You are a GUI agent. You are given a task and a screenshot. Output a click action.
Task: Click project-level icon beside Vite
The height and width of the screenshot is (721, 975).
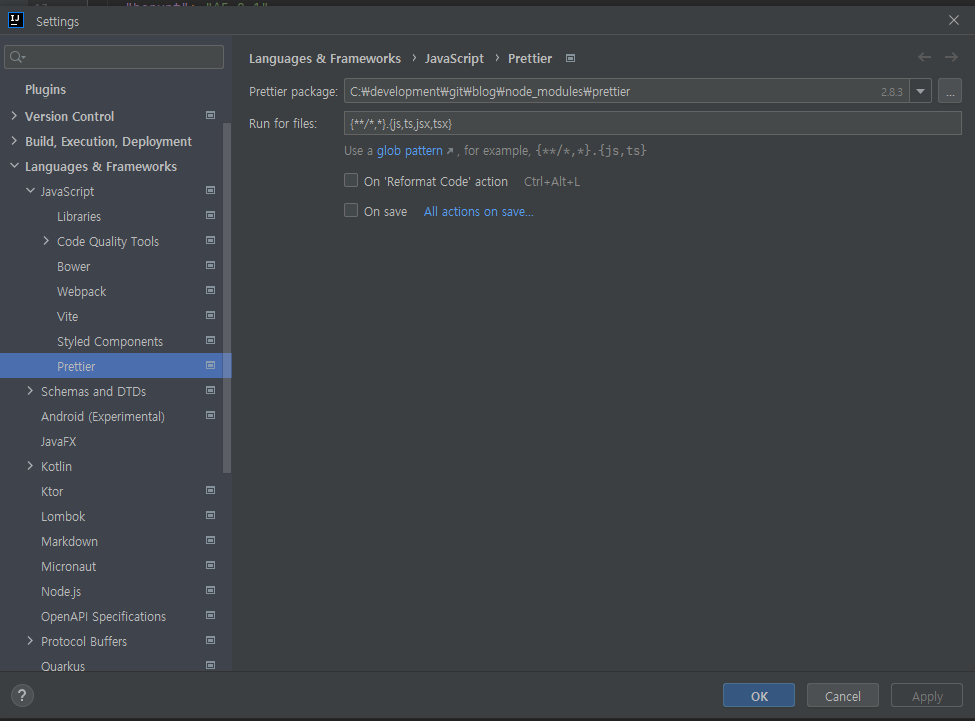[210, 316]
